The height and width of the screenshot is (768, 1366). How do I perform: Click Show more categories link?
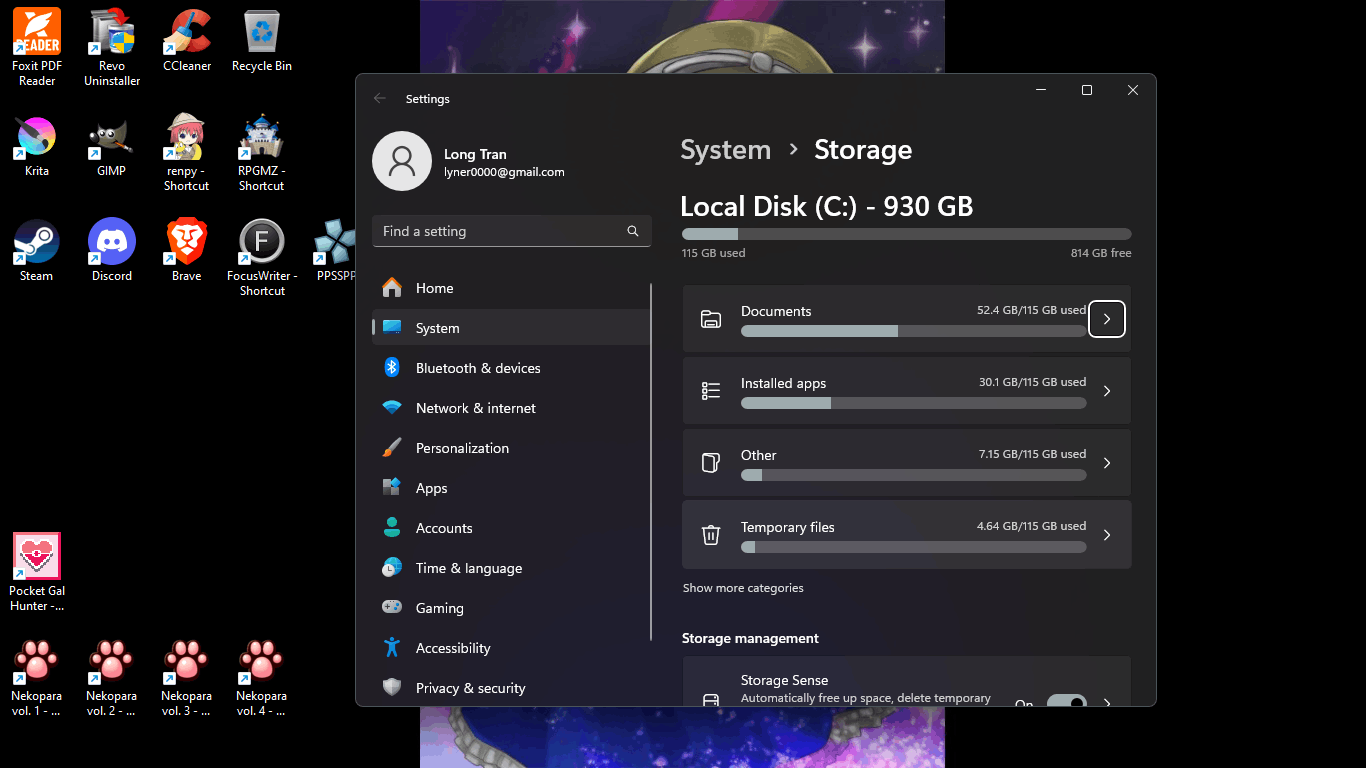pyautogui.click(x=743, y=588)
